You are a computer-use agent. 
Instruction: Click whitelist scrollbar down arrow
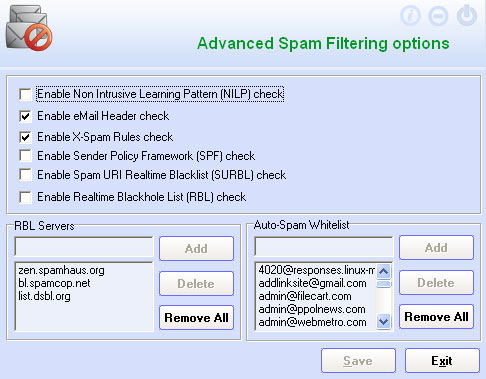point(384,322)
